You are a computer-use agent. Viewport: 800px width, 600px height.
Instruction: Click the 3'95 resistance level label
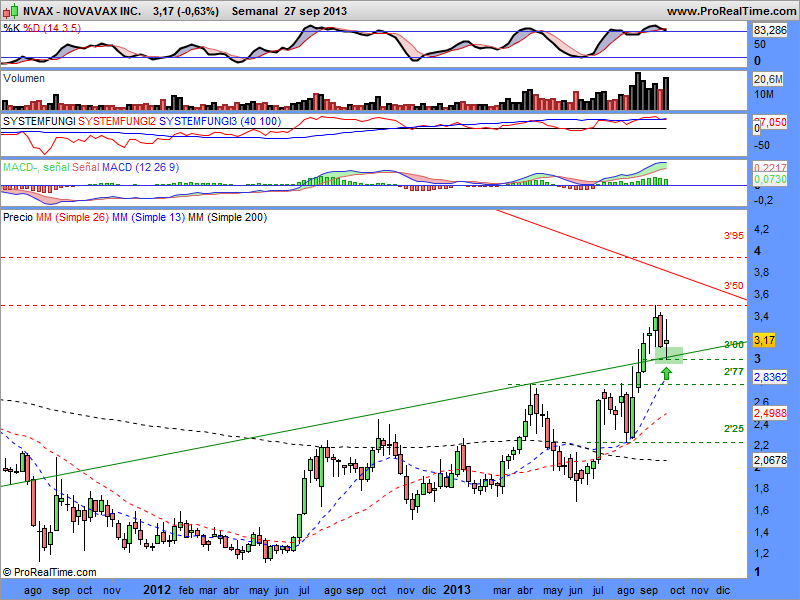click(734, 236)
